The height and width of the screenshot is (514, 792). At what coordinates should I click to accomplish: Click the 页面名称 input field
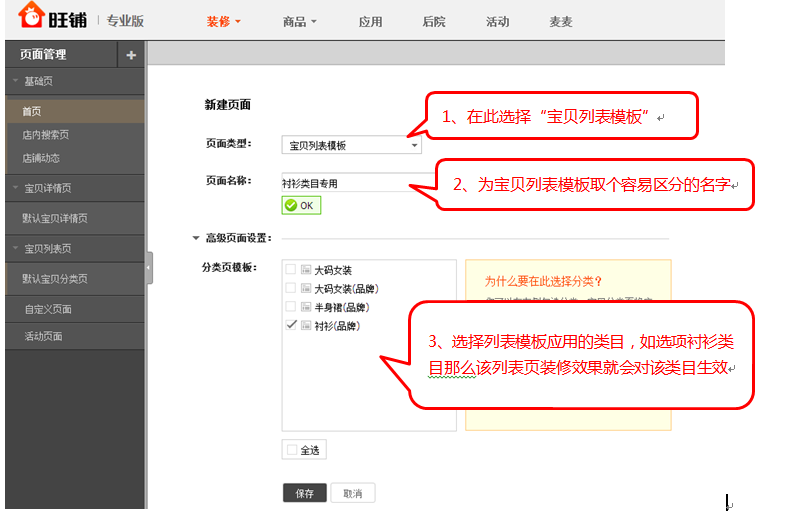pos(357,183)
